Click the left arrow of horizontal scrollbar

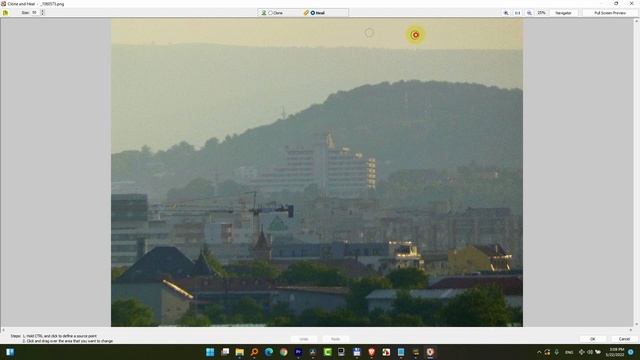3,329
